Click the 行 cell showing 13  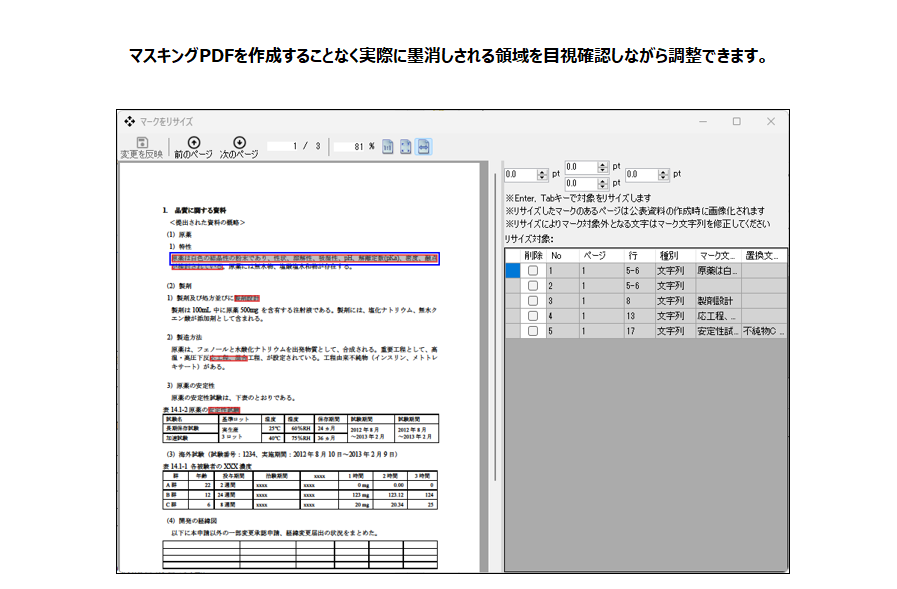638,316
